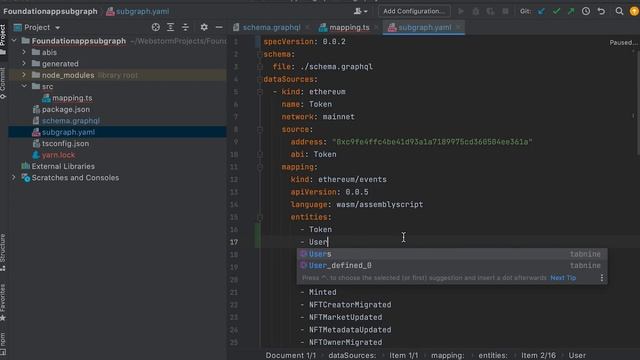Click the Add Configuration button
The width and height of the screenshot is (640, 360).
[x=414, y=11]
